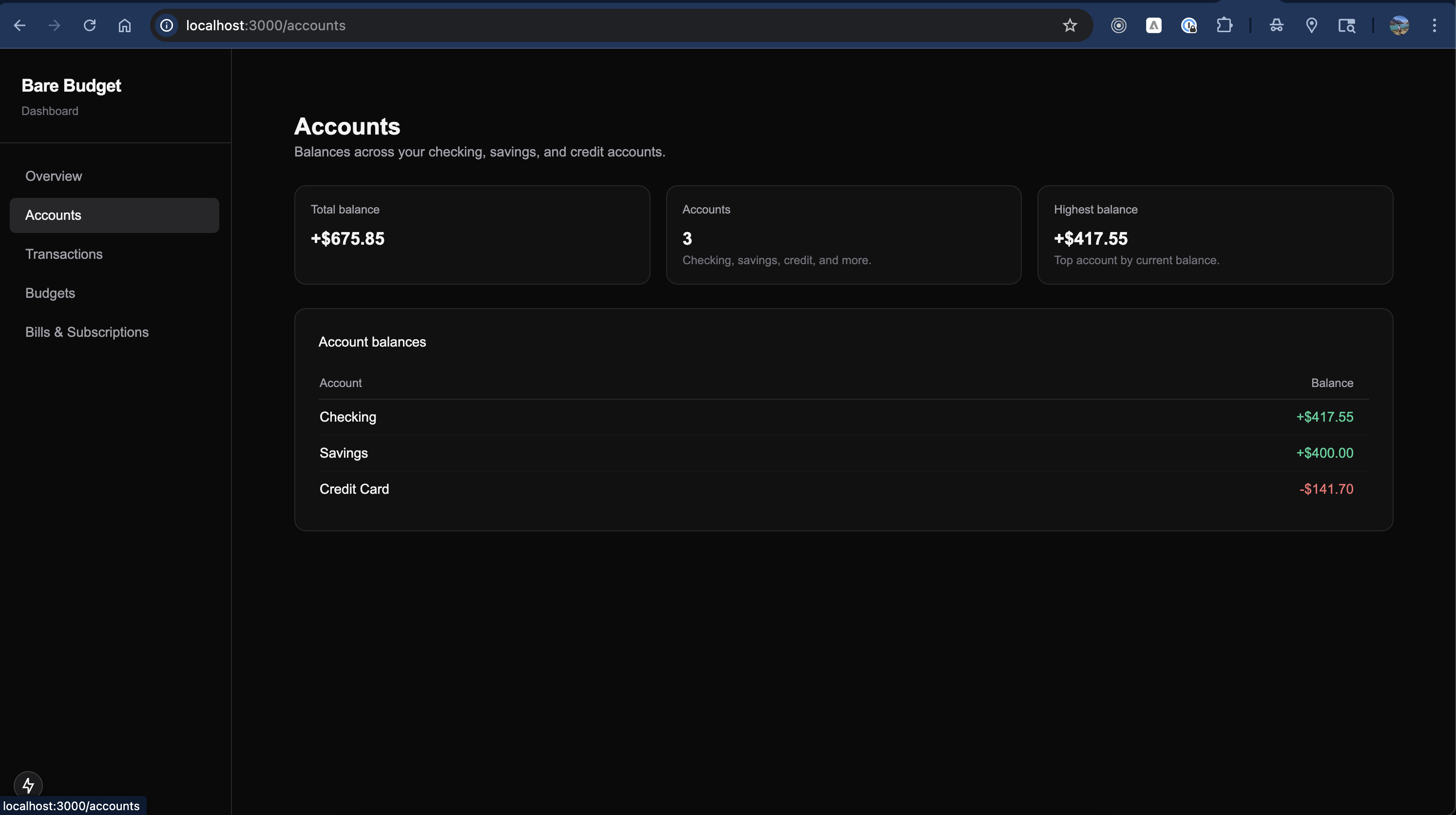
Task: Open the browser extensions puzzle icon
Action: 1224,25
